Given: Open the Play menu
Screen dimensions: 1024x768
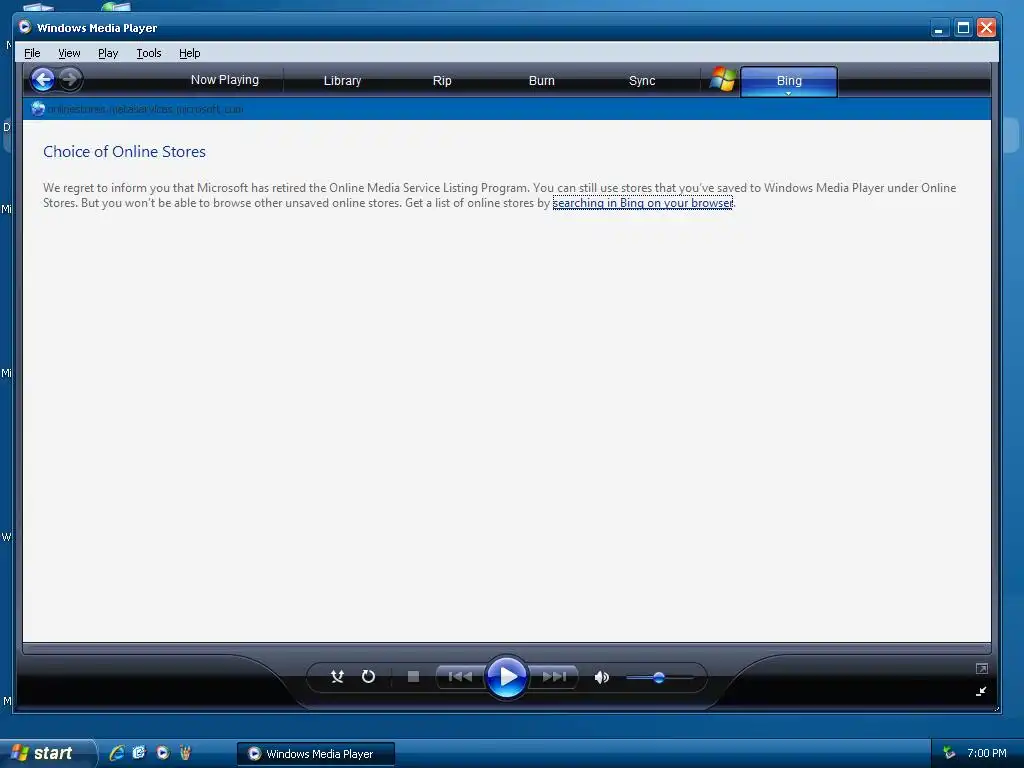Looking at the screenshot, I should (108, 53).
